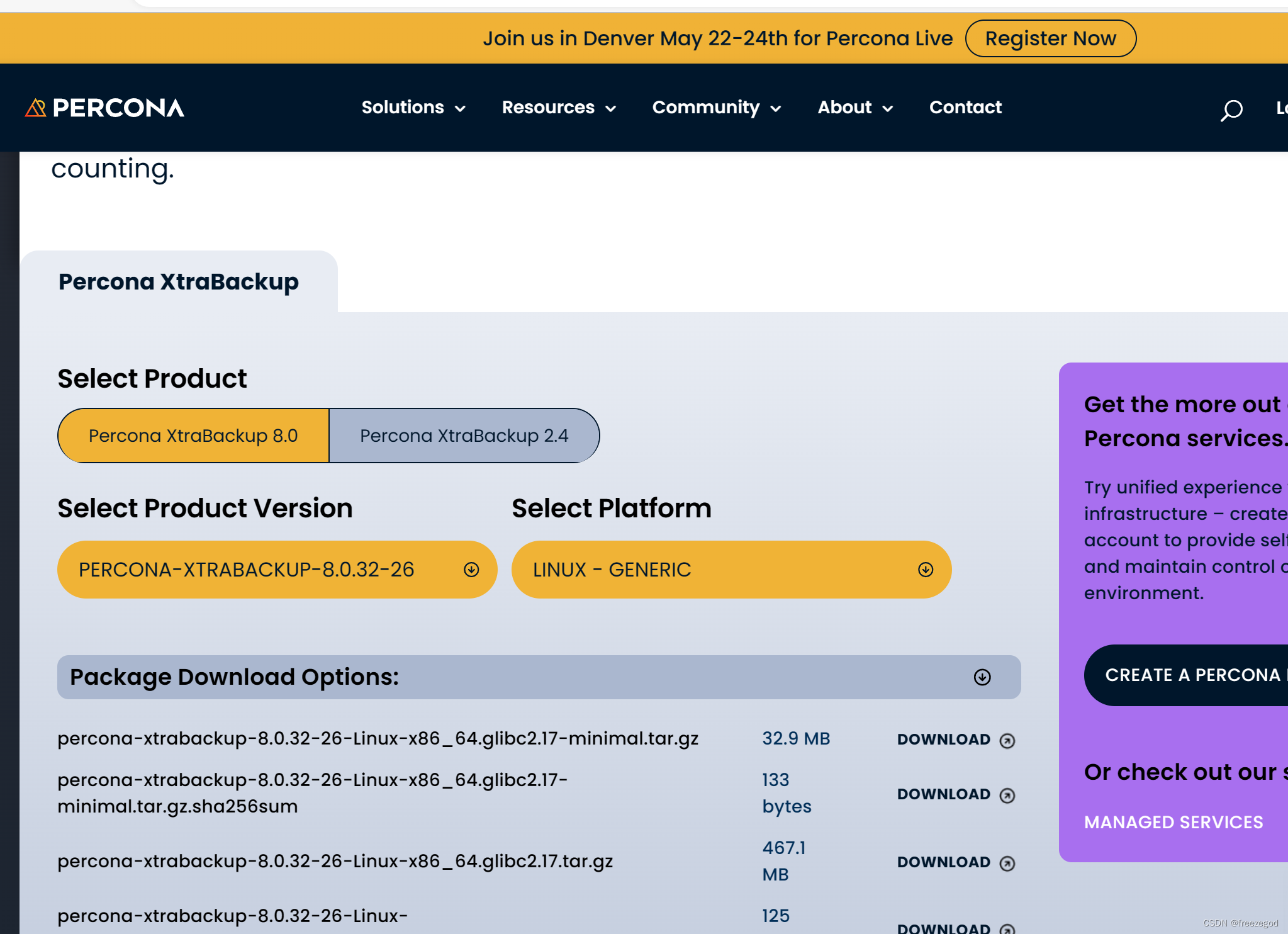Select the Percona XtraBackup tab

pos(179,281)
